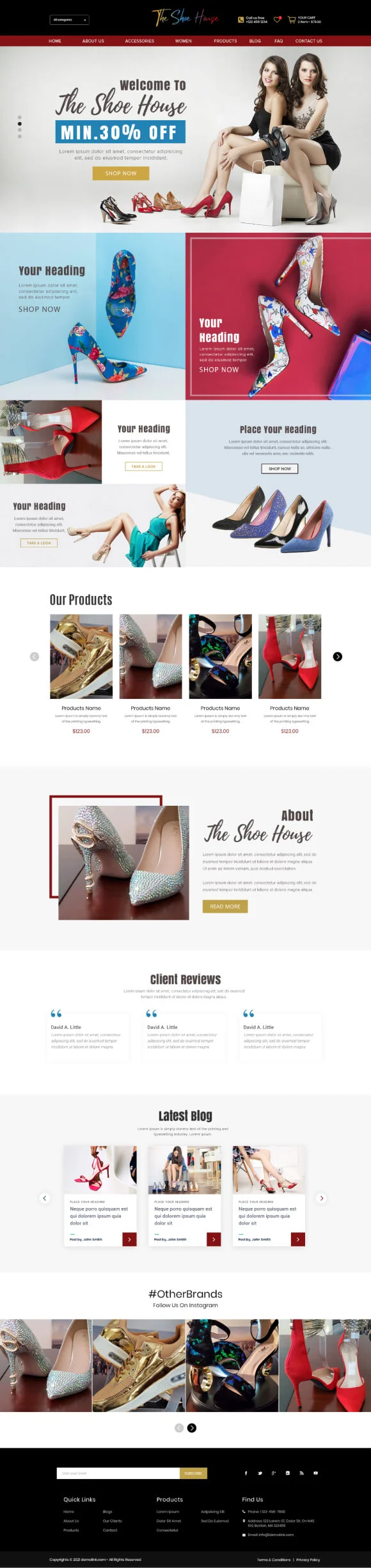The height and width of the screenshot is (1568, 371).
Task: Show next products with right arrow
Action: click(x=338, y=657)
